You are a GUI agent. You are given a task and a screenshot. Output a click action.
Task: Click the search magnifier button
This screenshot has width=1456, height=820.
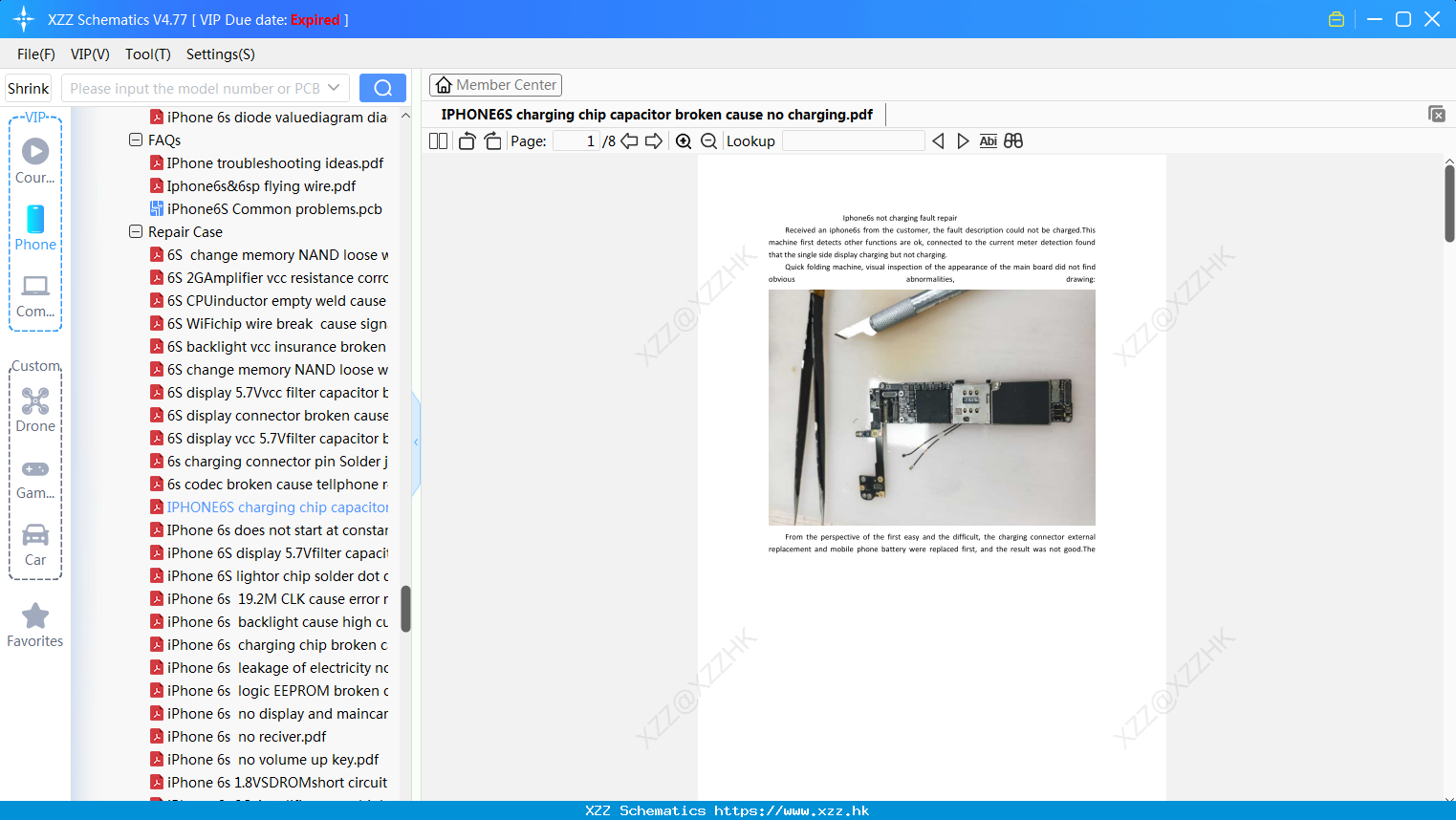click(x=382, y=88)
